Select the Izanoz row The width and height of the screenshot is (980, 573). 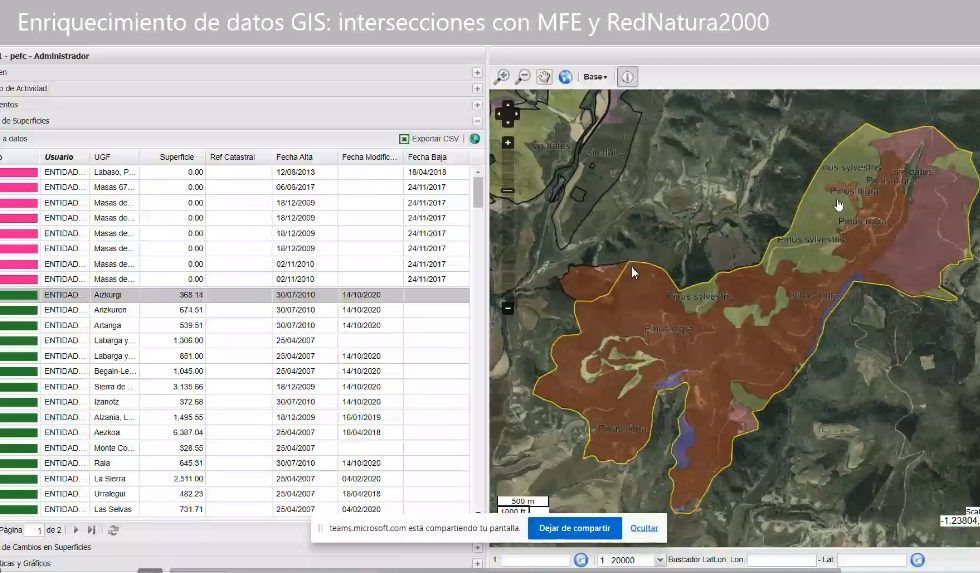point(234,402)
